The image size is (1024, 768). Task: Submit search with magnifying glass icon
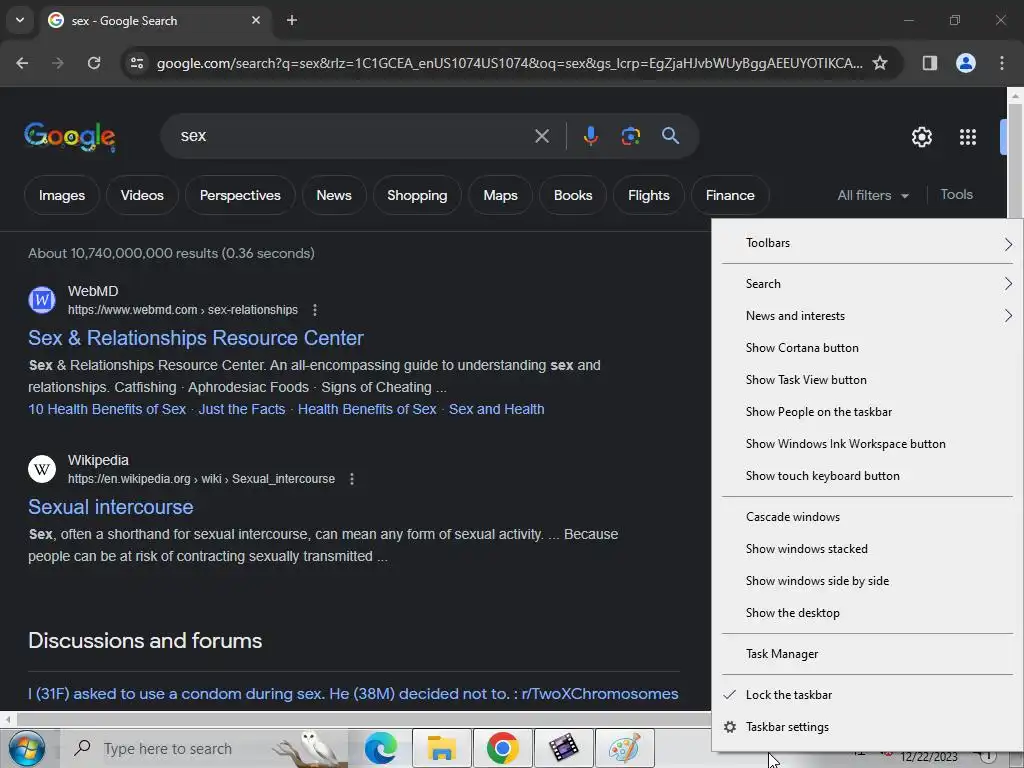670,136
